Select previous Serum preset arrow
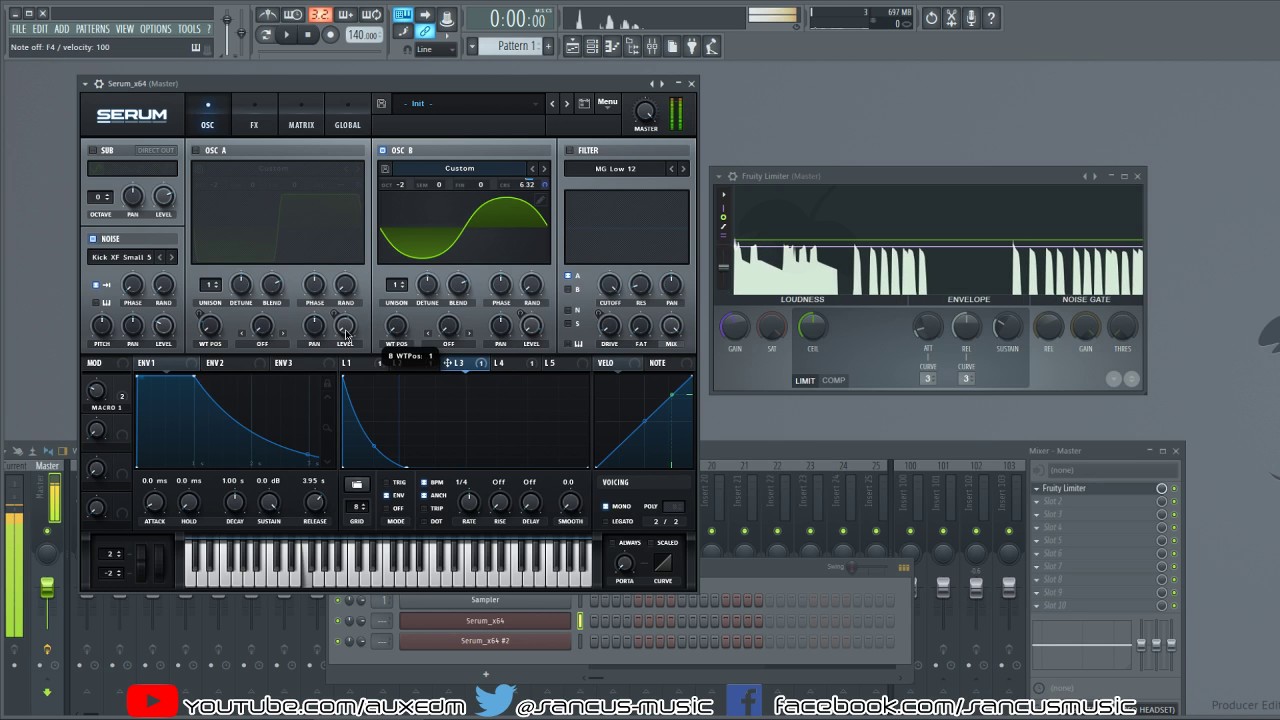 pyautogui.click(x=552, y=103)
